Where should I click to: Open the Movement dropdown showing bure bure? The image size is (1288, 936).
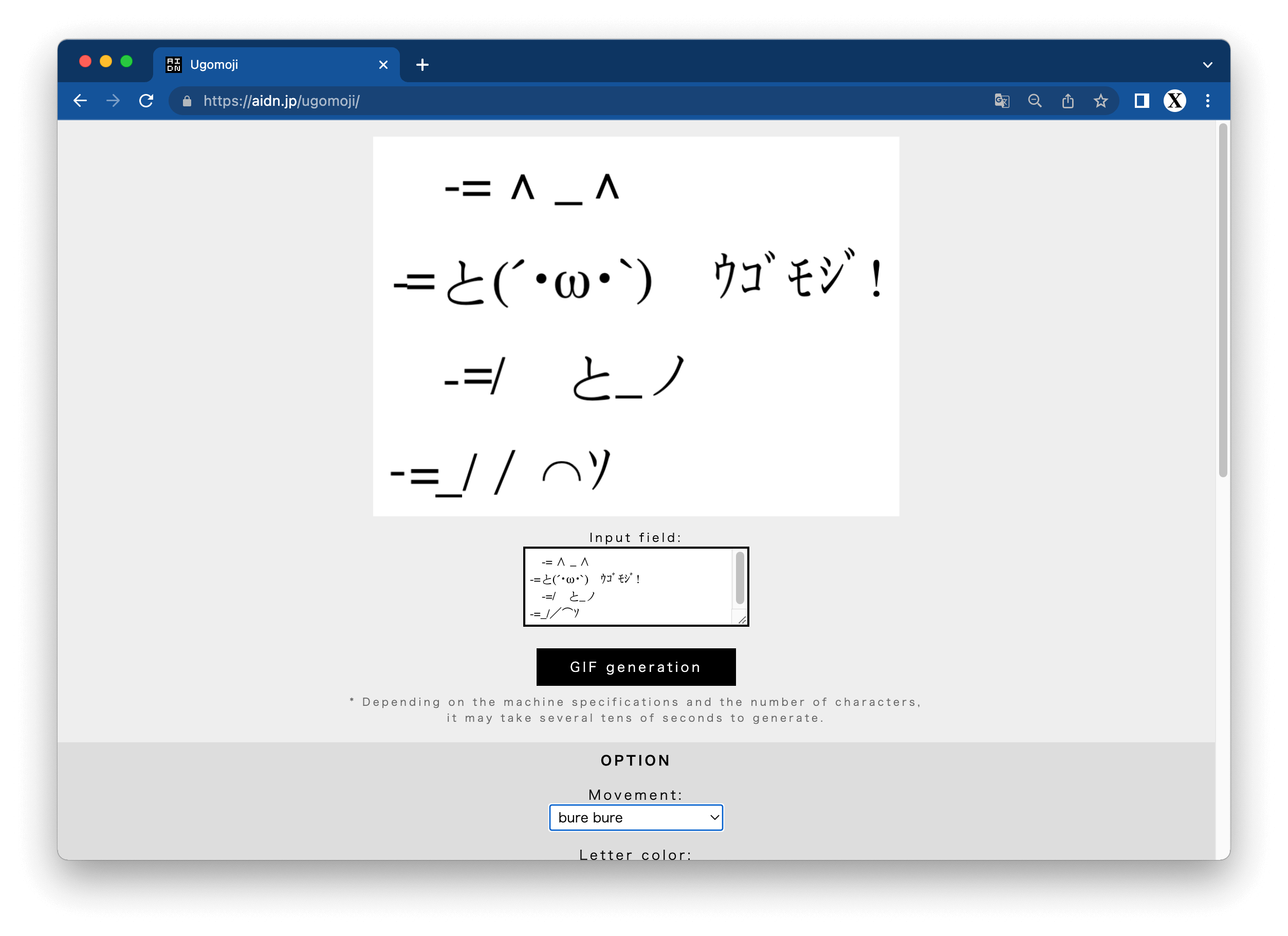(636, 817)
